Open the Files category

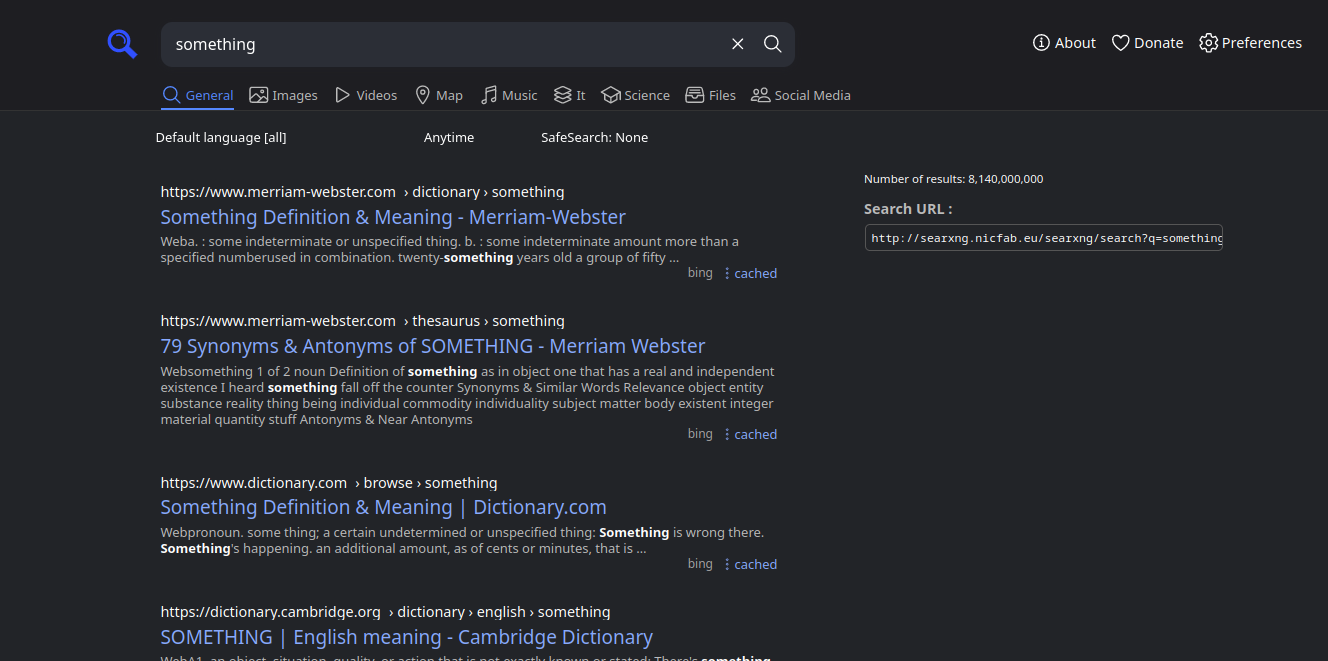click(710, 95)
